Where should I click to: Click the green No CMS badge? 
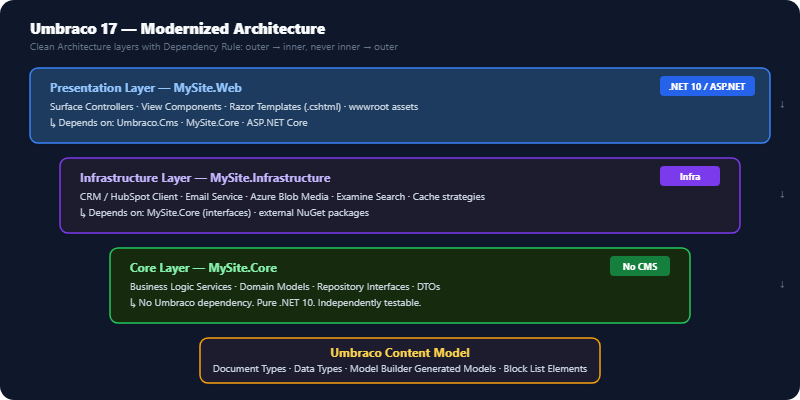coord(640,266)
